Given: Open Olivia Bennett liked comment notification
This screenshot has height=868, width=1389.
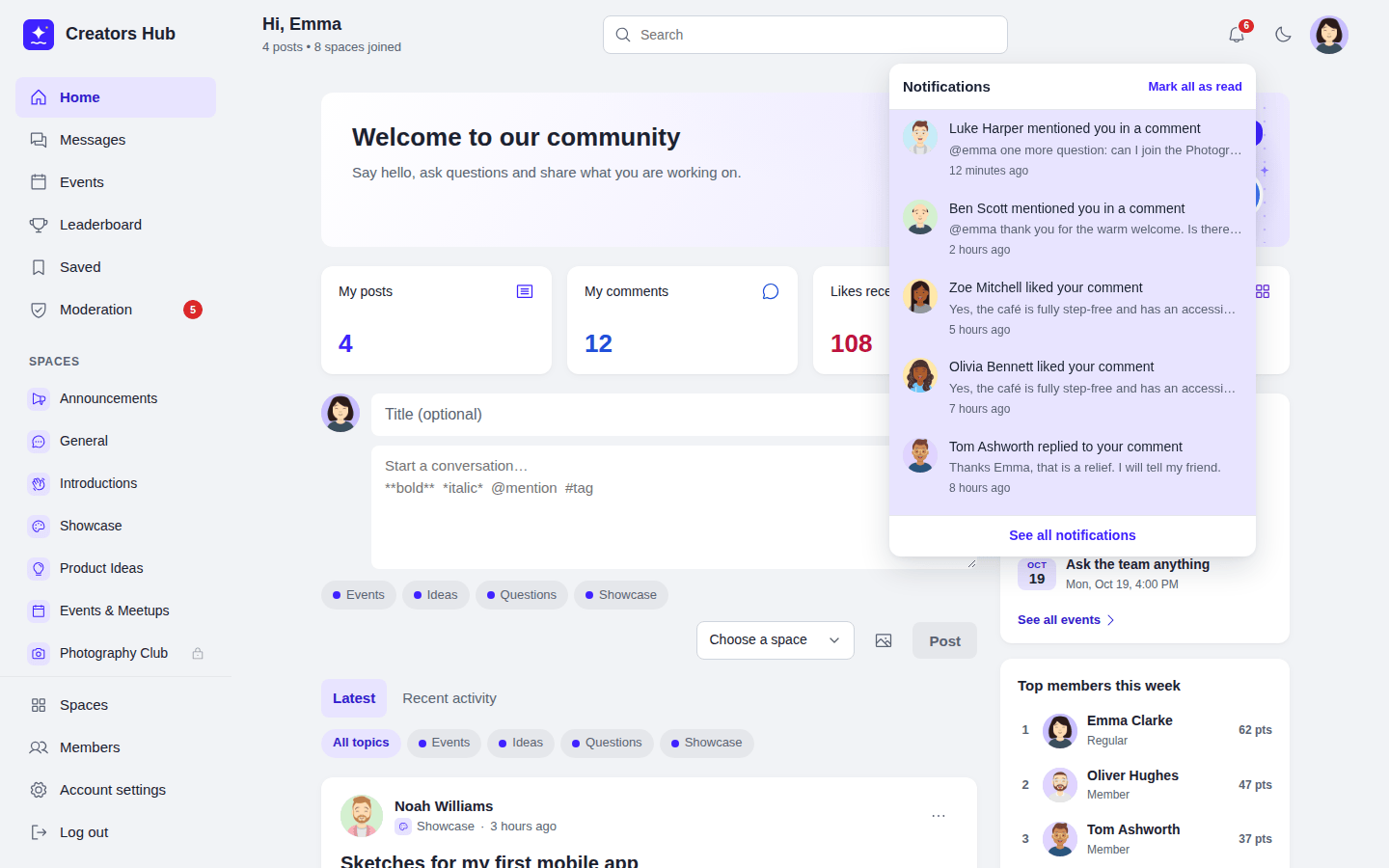Looking at the screenshot, I should (x=1073, y=387).
